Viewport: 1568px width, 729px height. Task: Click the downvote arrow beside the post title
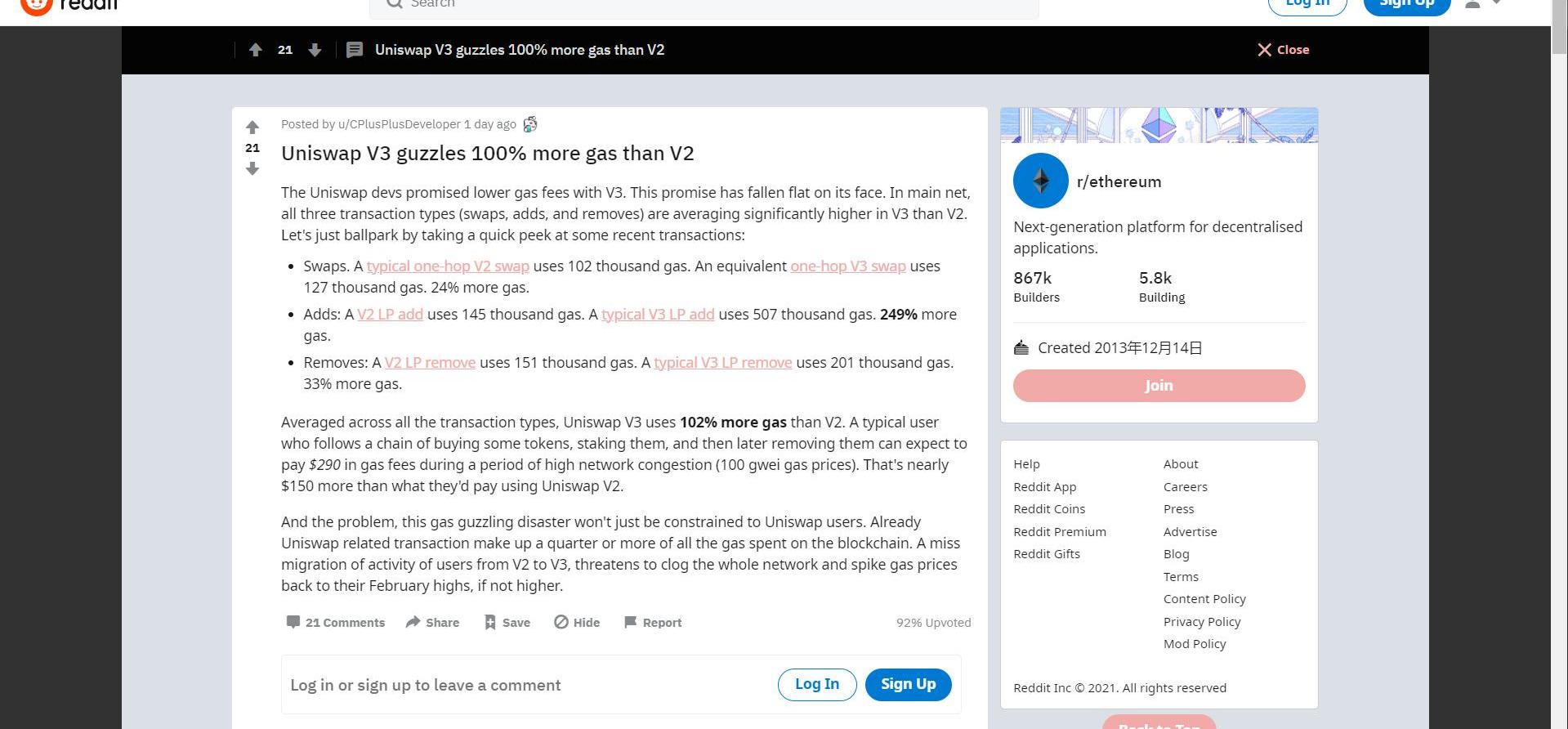tap(252, 168)
